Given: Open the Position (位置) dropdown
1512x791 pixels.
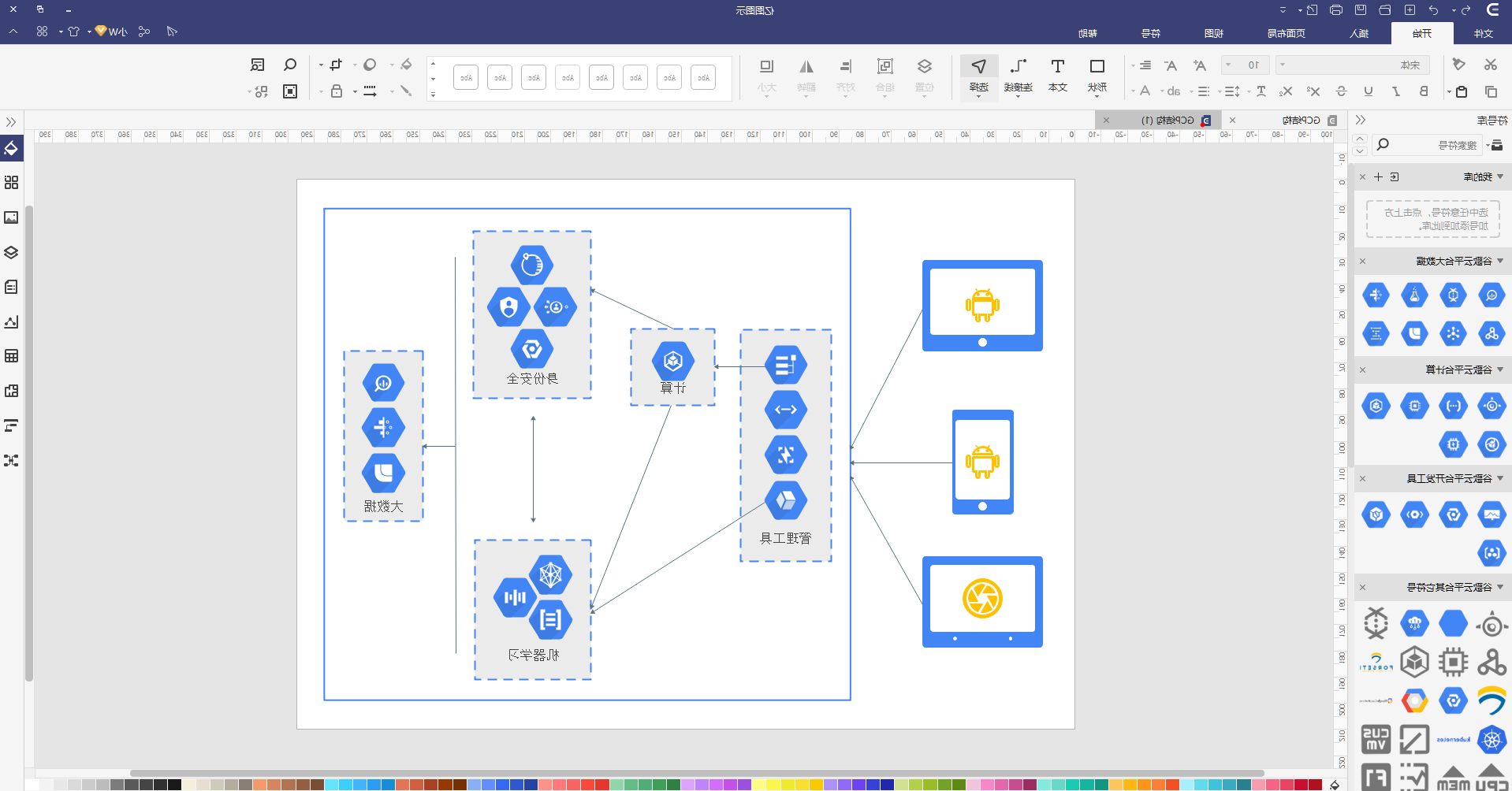Looking at the screenshot, I should (924, 76).
